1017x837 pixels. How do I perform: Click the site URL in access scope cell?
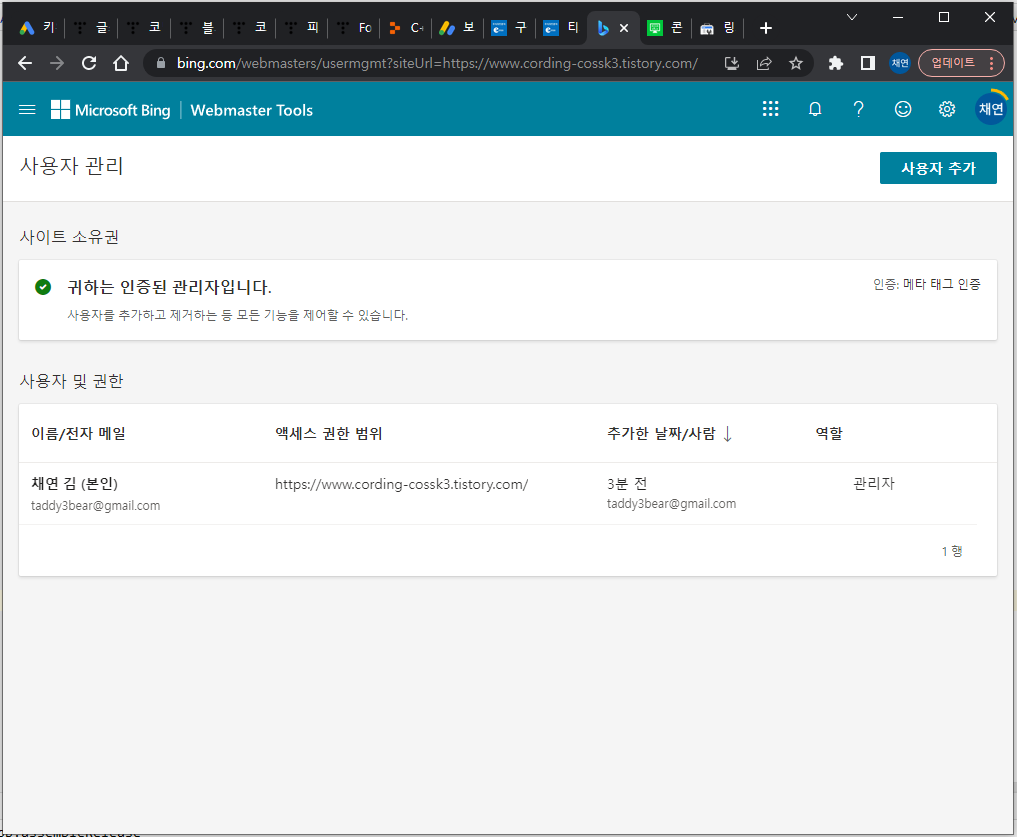[x=401, y=484]
